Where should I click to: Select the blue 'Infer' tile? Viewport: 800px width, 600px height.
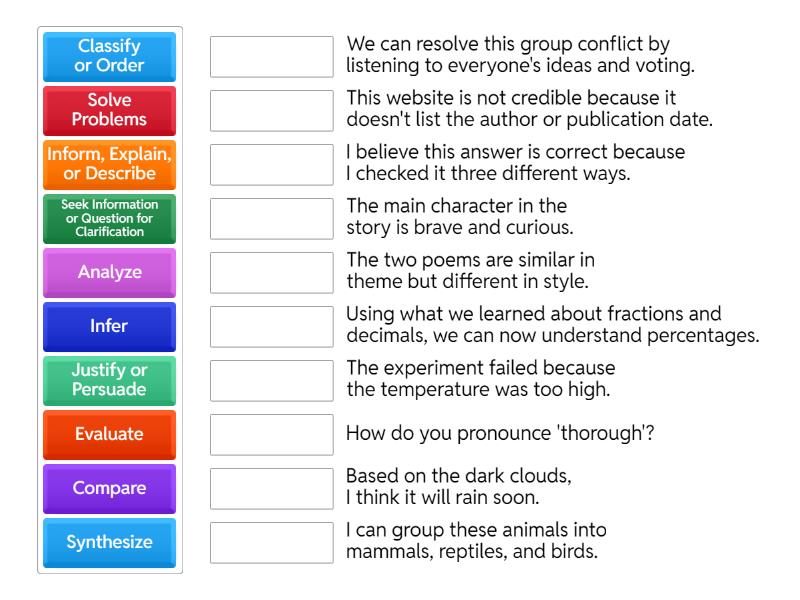coord(110,327)
